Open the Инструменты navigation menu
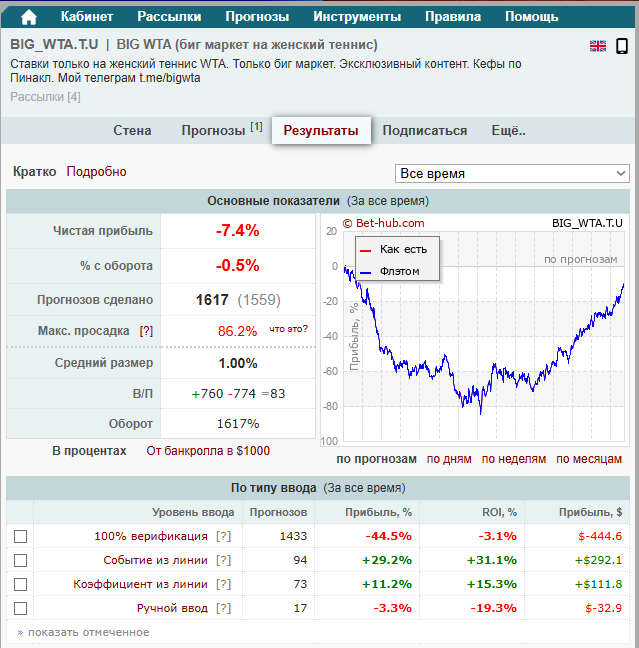 tap(357, 17)
